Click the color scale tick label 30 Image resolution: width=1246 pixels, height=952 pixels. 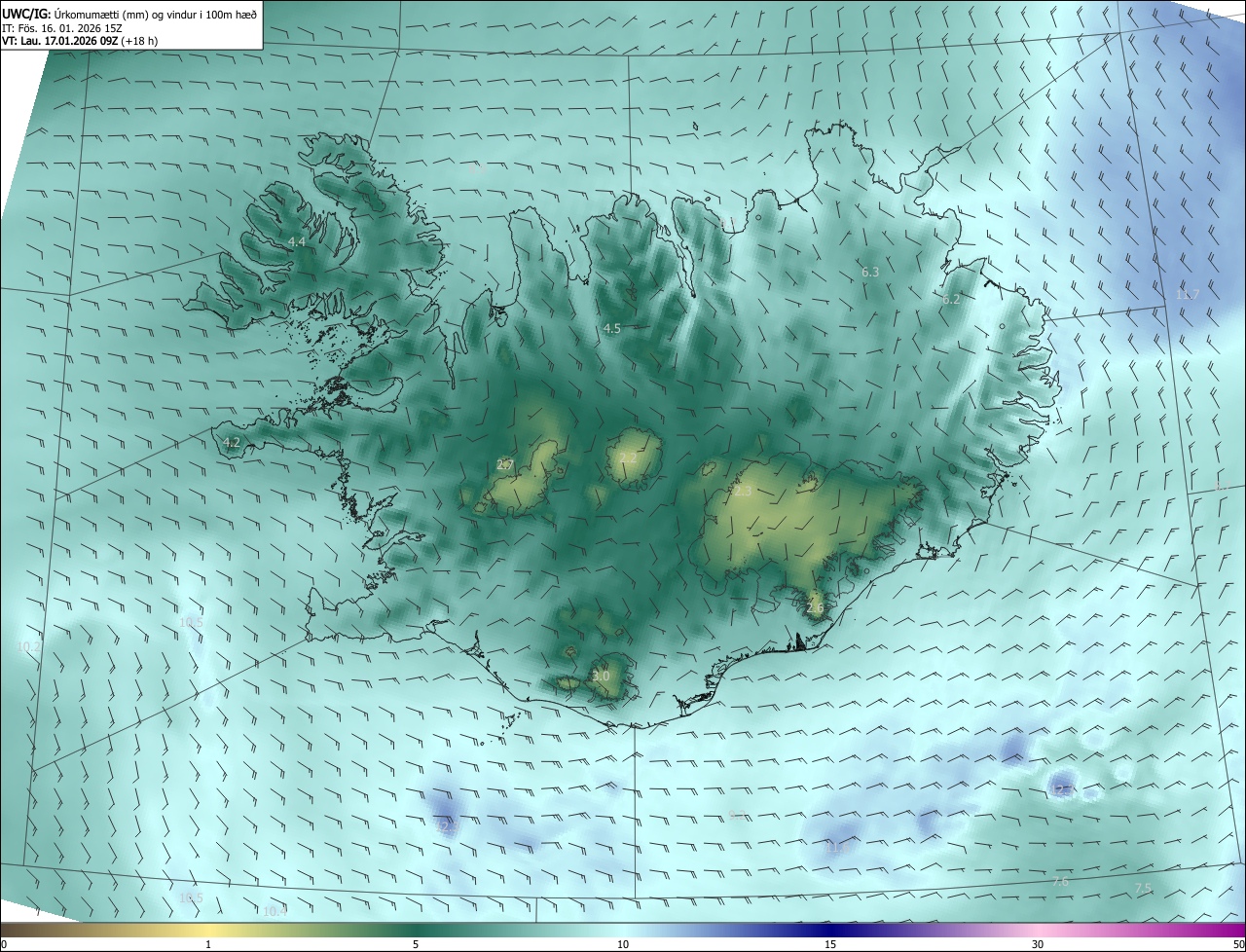coord(1038,944)
